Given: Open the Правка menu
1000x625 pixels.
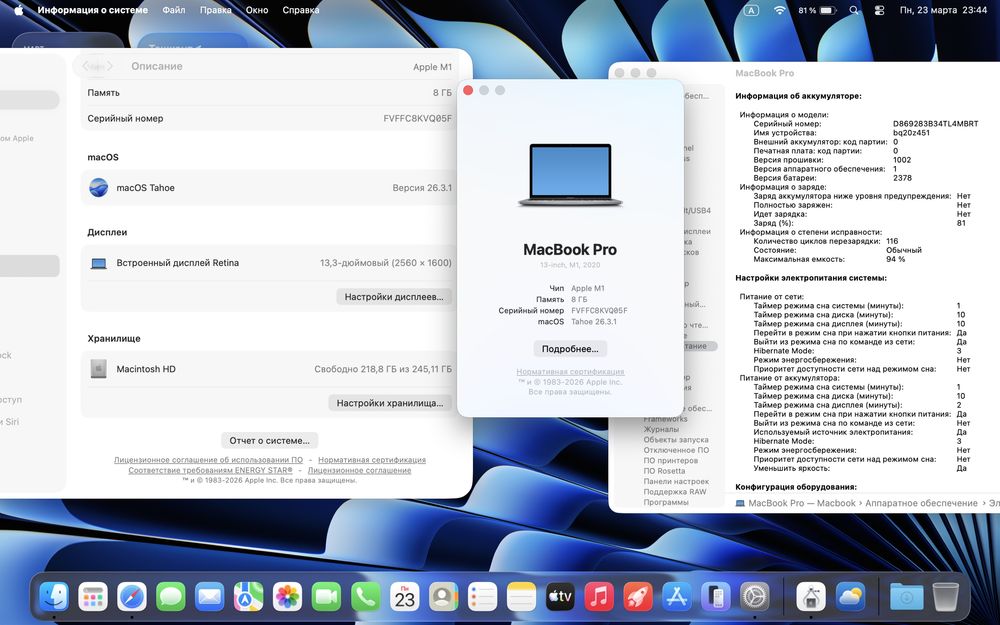Looking at the screenshot, I should pos(216,10).
